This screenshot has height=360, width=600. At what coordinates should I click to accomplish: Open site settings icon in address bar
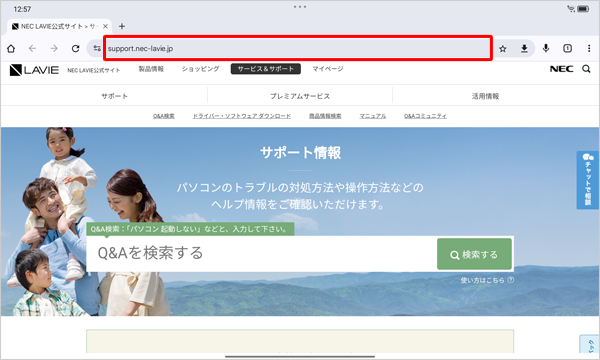click(x=97, y=48)
